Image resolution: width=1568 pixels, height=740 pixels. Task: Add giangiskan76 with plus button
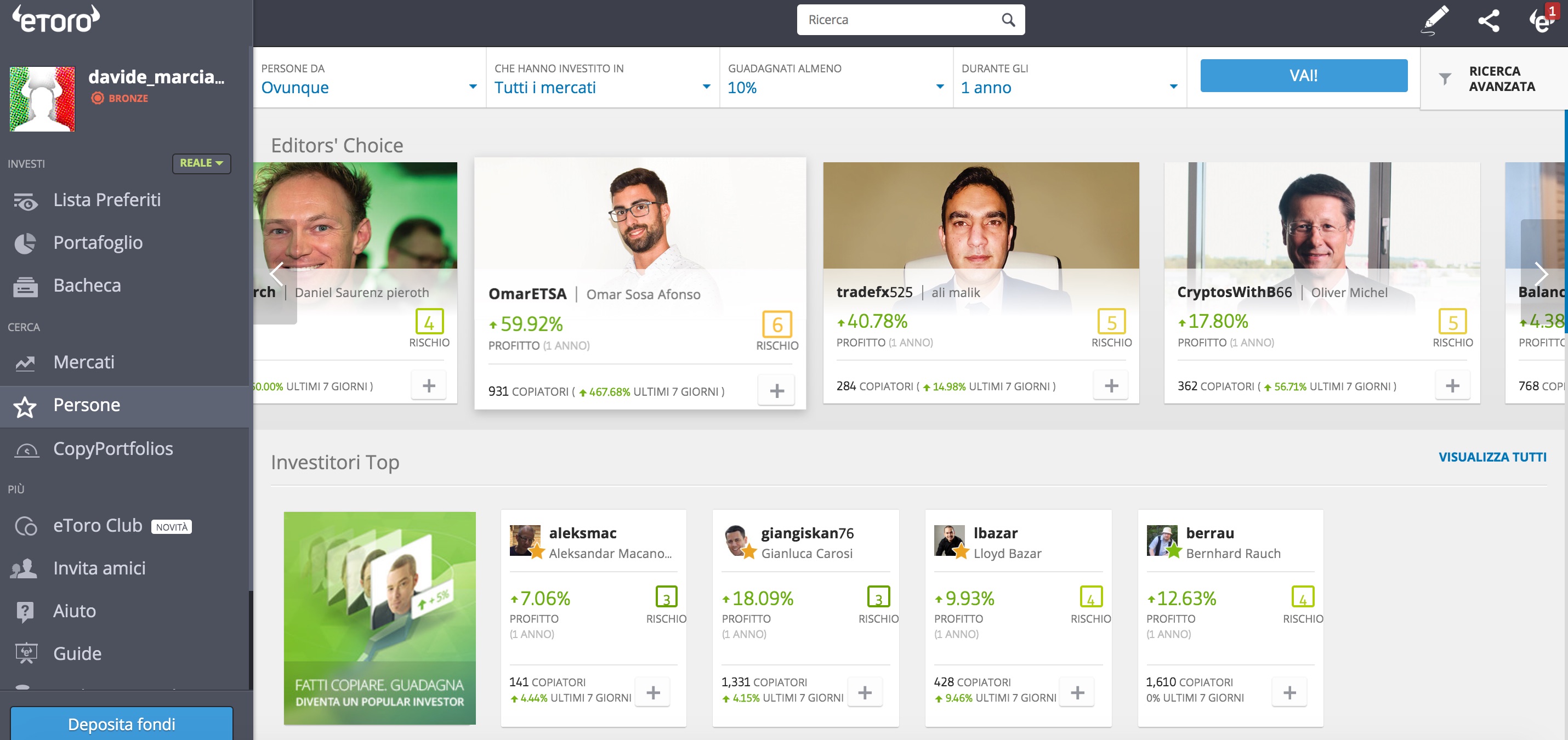tap(865, 692)
